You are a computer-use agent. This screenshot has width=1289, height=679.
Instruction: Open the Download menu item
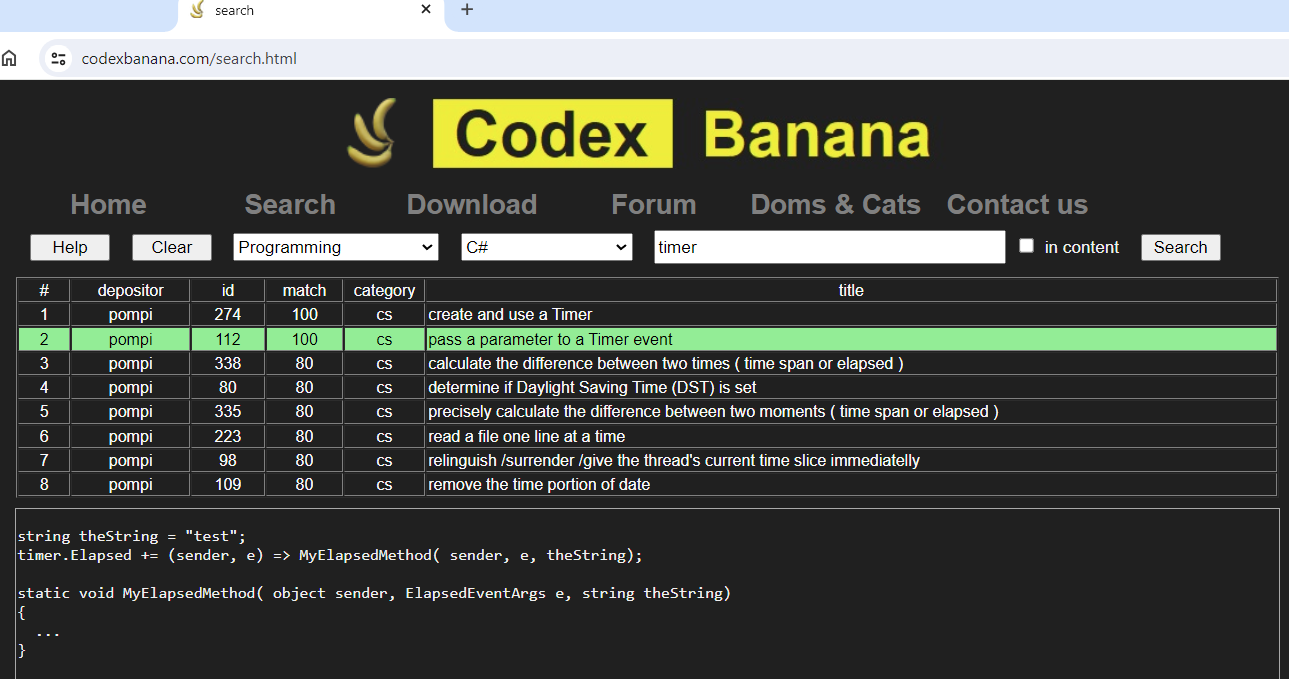472,204
